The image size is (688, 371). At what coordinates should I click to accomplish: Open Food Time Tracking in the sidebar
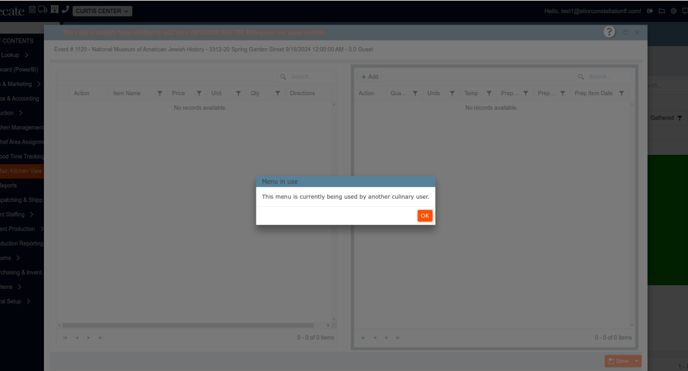(22, 157)
